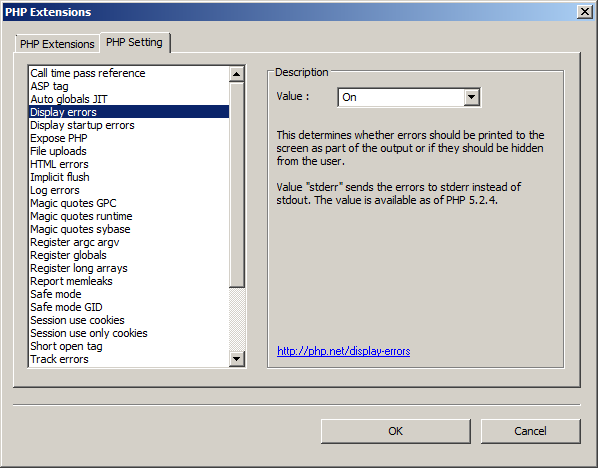Click the Value combo box showing On
The height and width of the screenshot is (468, 598).
click(408, 97)
